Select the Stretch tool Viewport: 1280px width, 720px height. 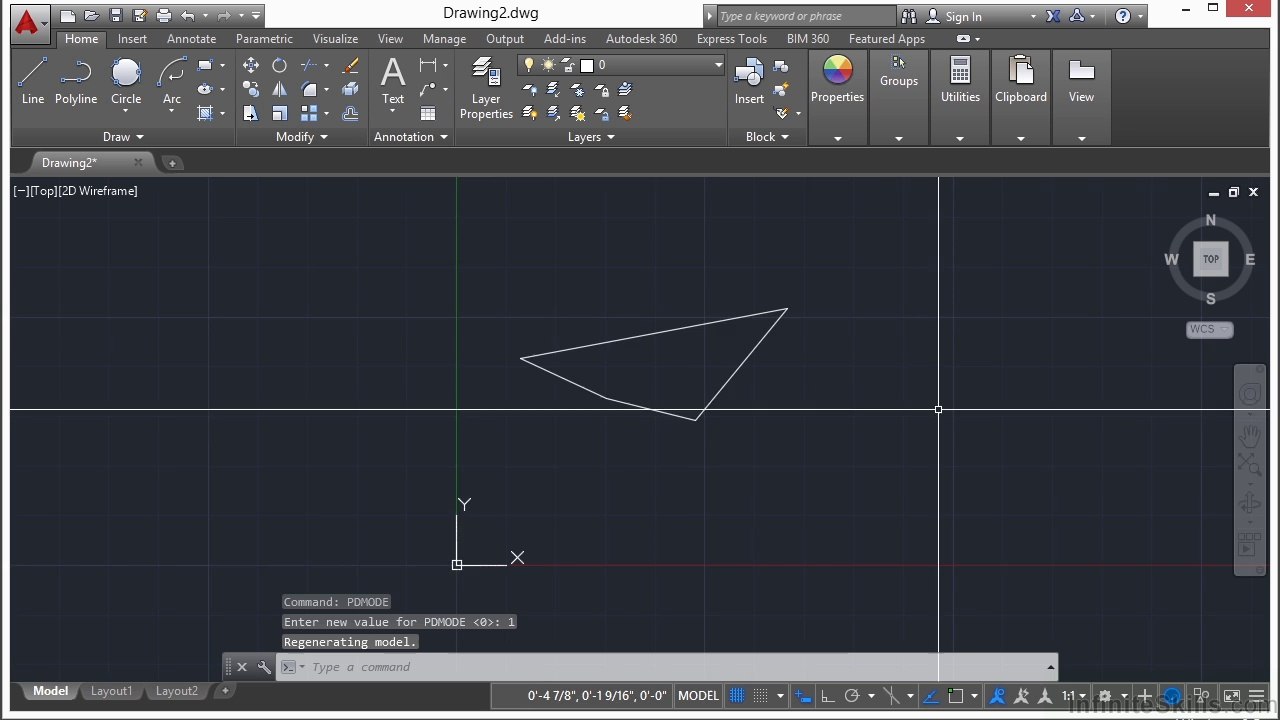point(251,113)
